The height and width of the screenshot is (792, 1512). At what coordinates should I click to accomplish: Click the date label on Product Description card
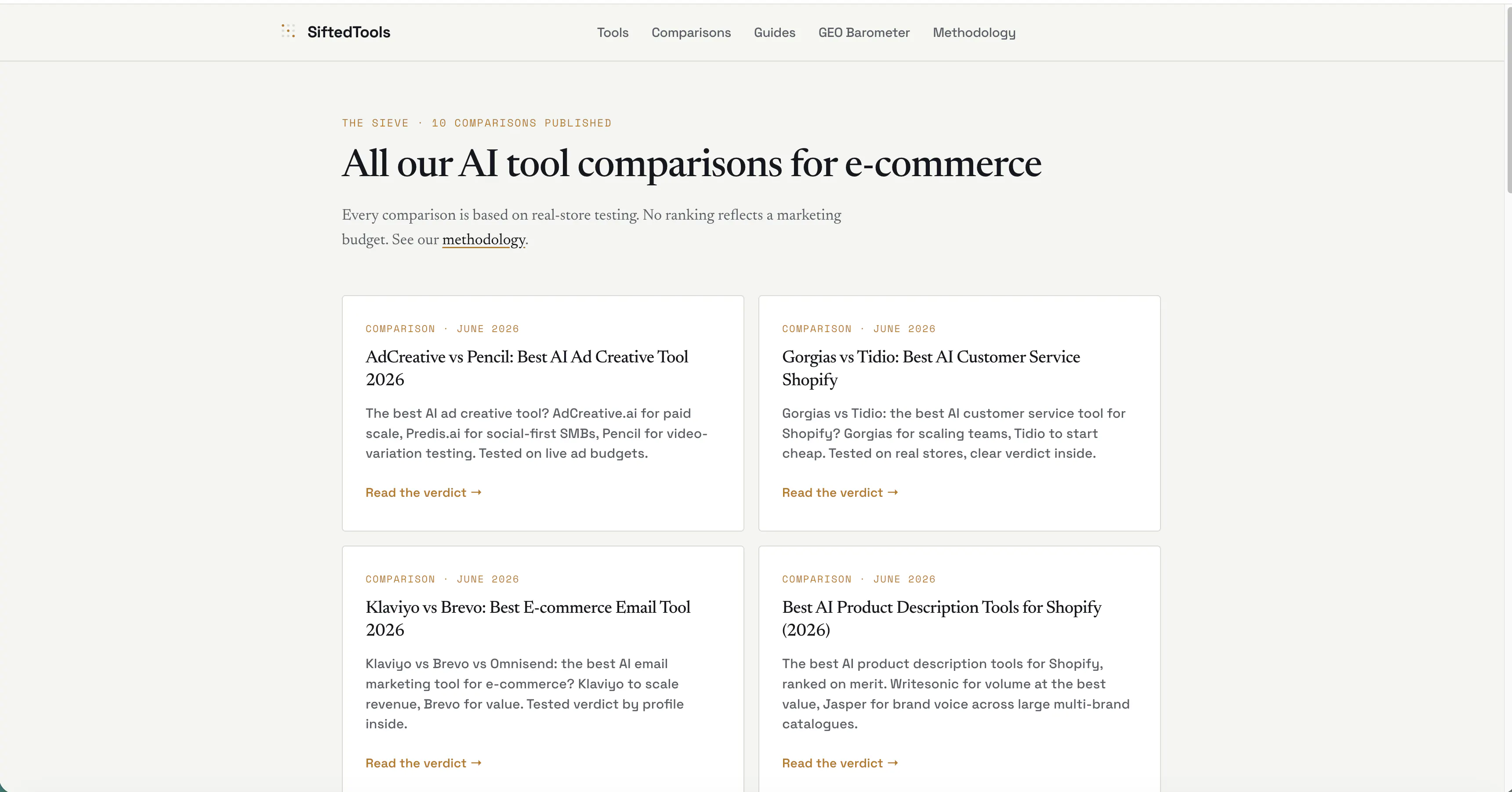coord(858,580)
